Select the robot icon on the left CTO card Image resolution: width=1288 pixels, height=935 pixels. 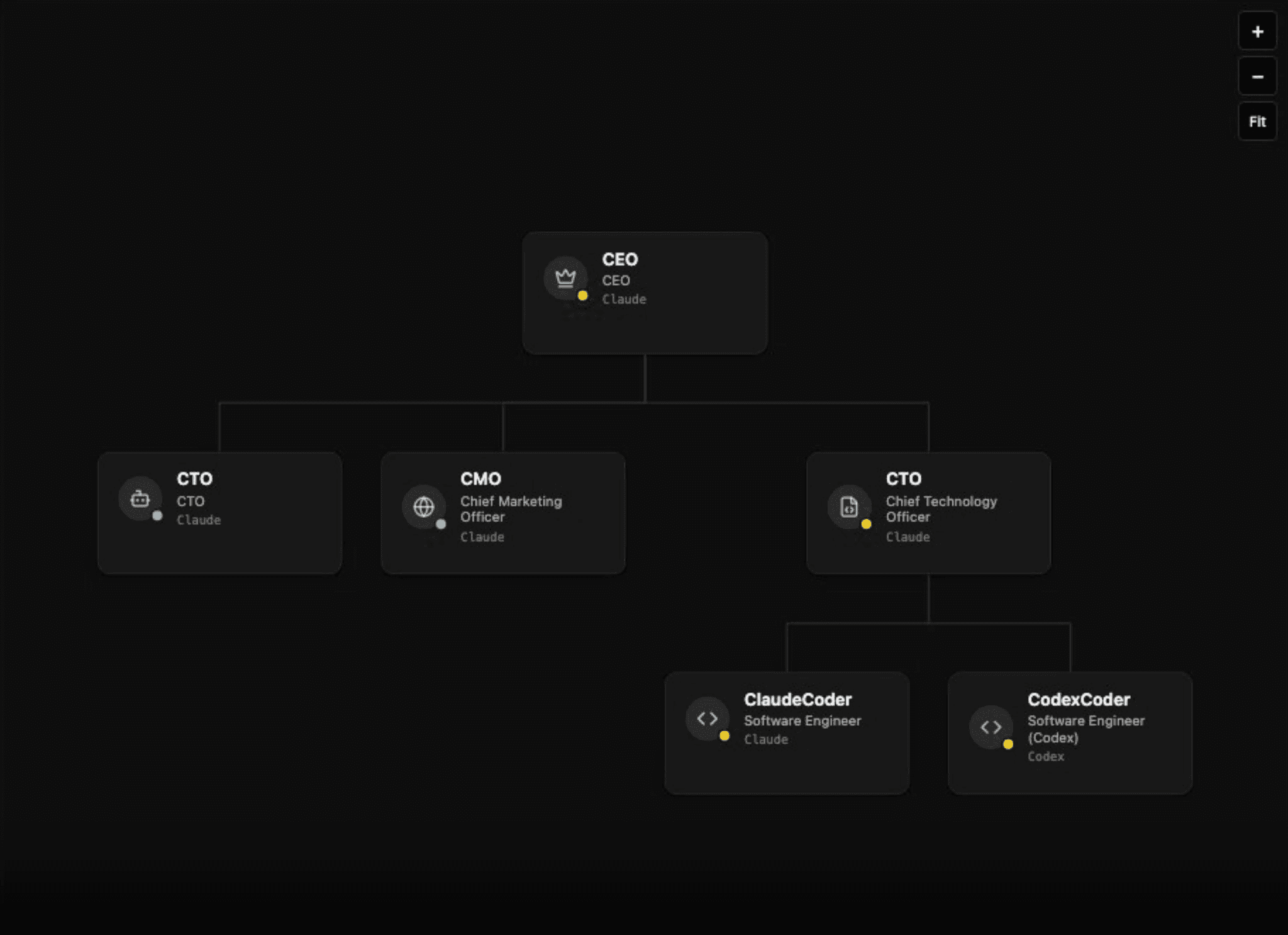coord(140,498)
